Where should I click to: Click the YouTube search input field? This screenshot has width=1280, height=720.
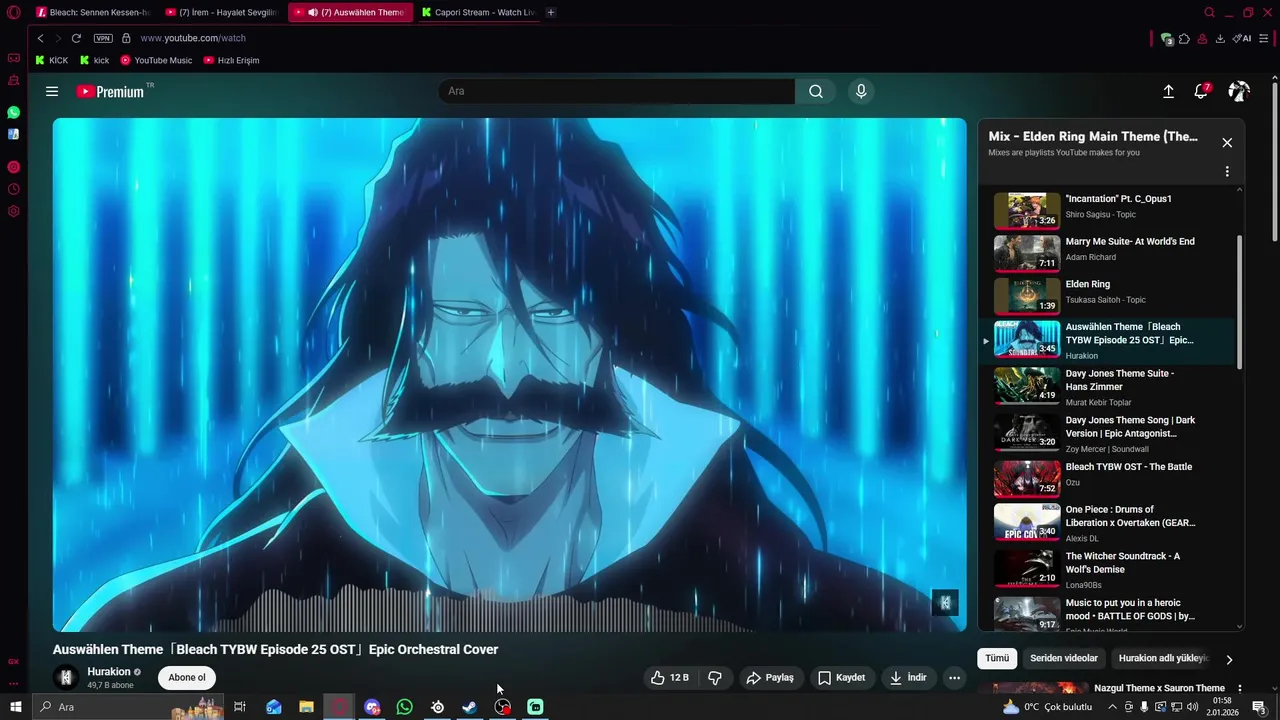pos(616,91)
